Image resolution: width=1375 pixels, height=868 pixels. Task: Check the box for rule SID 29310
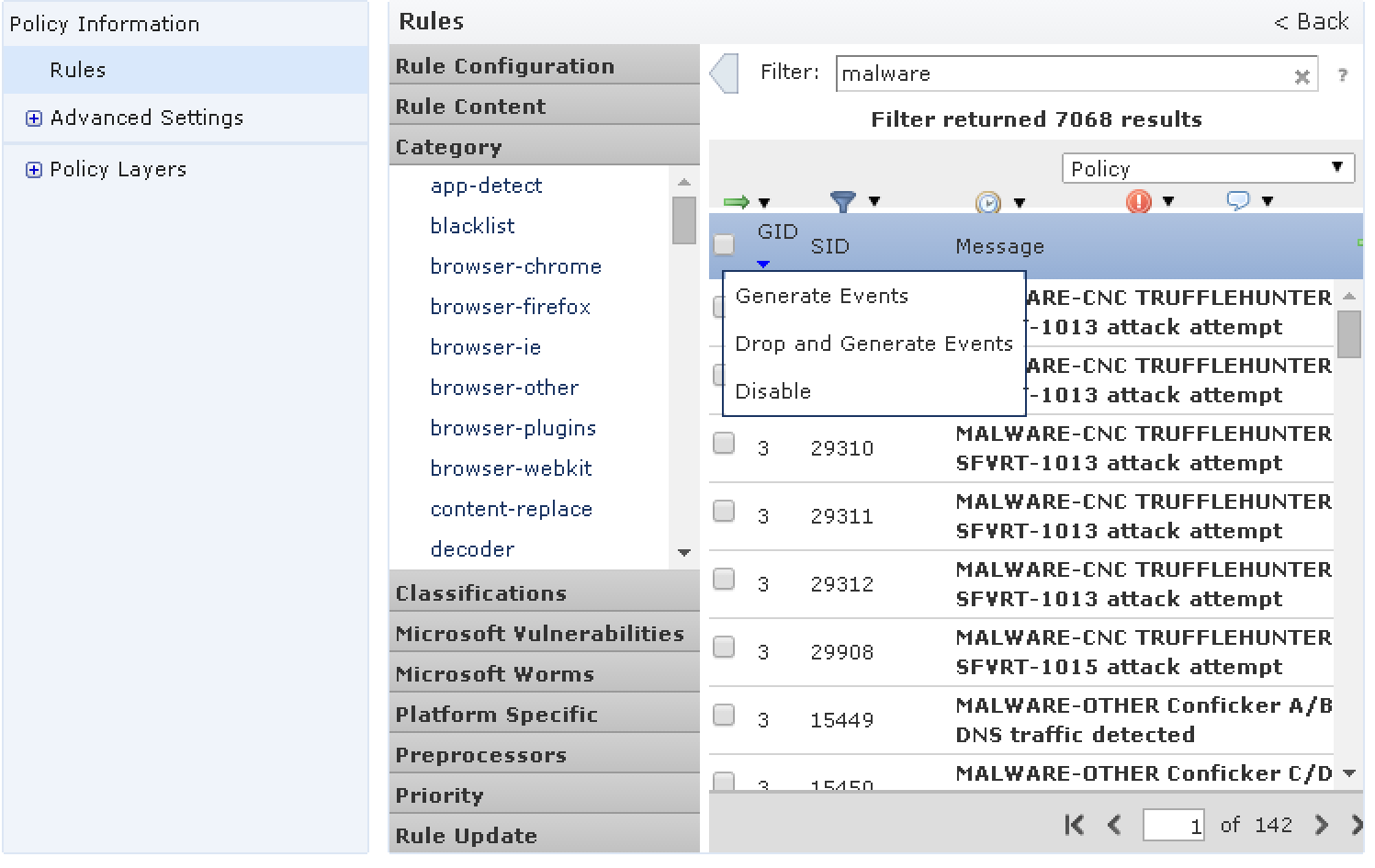pyautogui.click(x=724, y=444)
